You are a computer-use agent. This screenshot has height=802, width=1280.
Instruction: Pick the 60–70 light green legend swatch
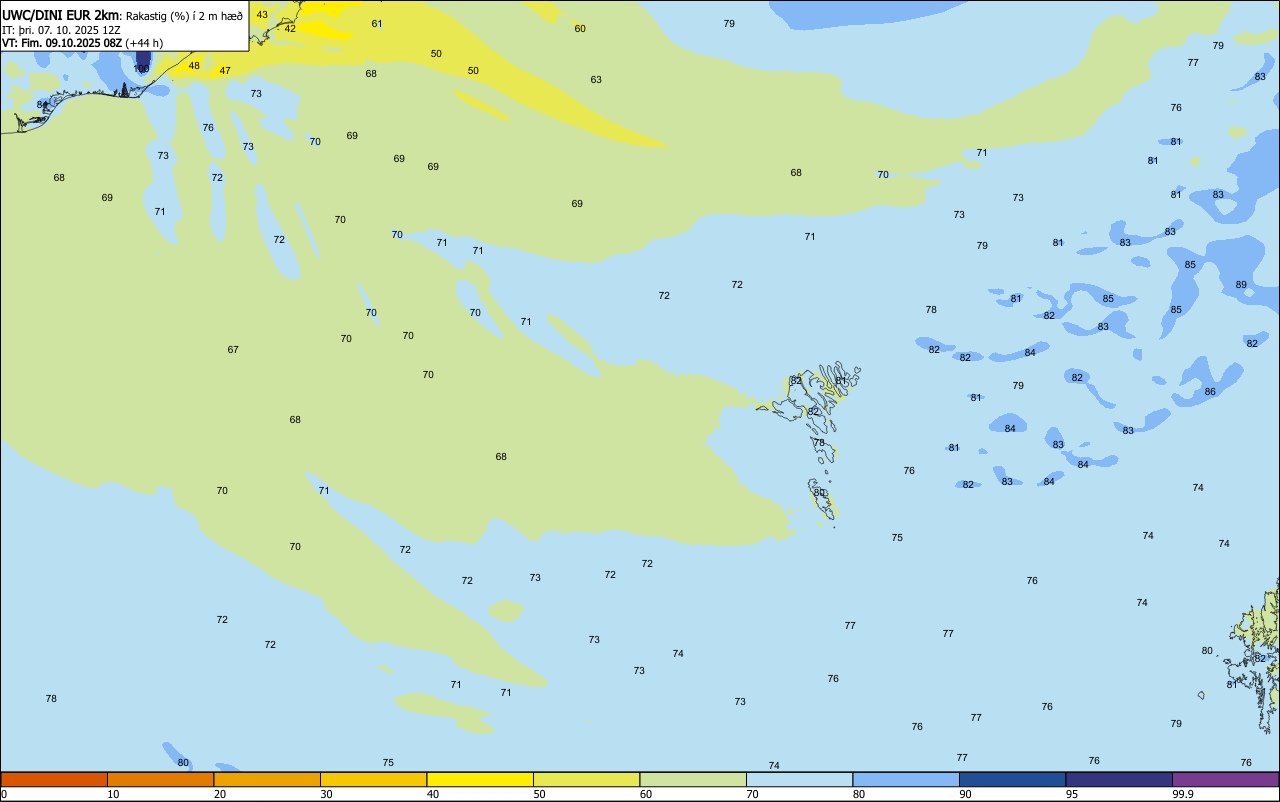click(693, 779)
